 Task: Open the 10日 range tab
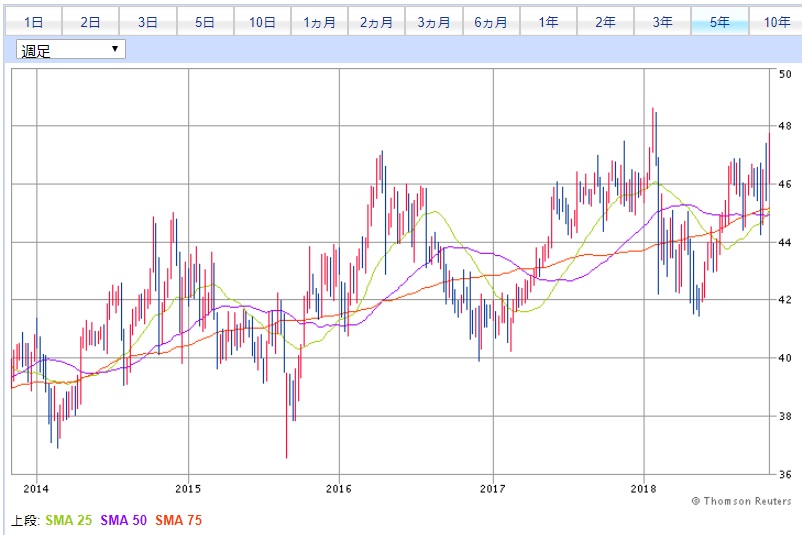pos(262,21)
